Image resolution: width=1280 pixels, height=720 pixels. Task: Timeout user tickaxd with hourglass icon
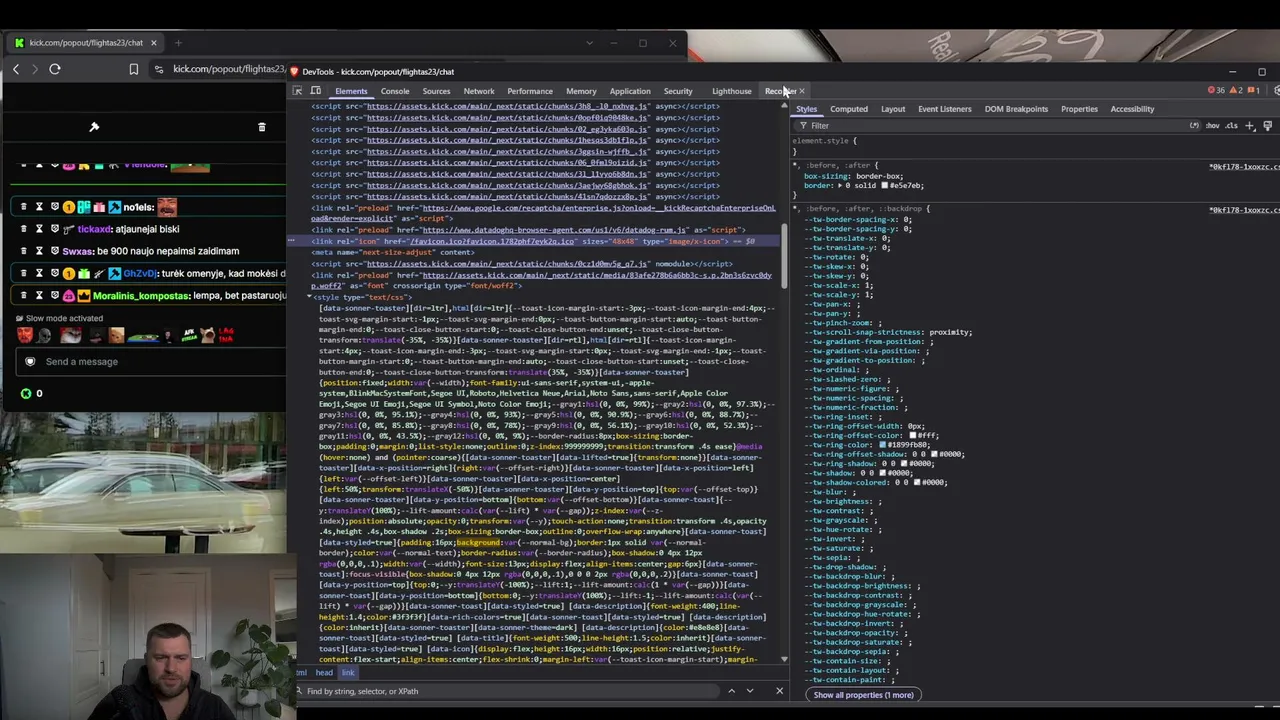[x=39, y=229]
